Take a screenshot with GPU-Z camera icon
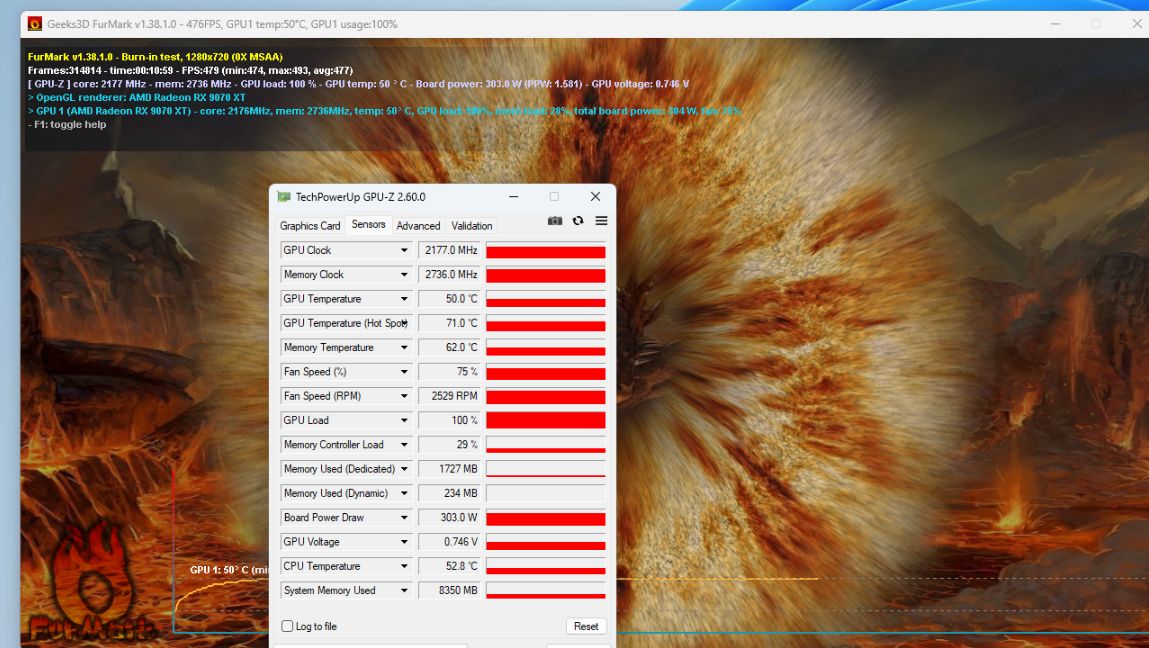Image resolution: width=1149 pixels, height=648 pixels. [555, 221]
